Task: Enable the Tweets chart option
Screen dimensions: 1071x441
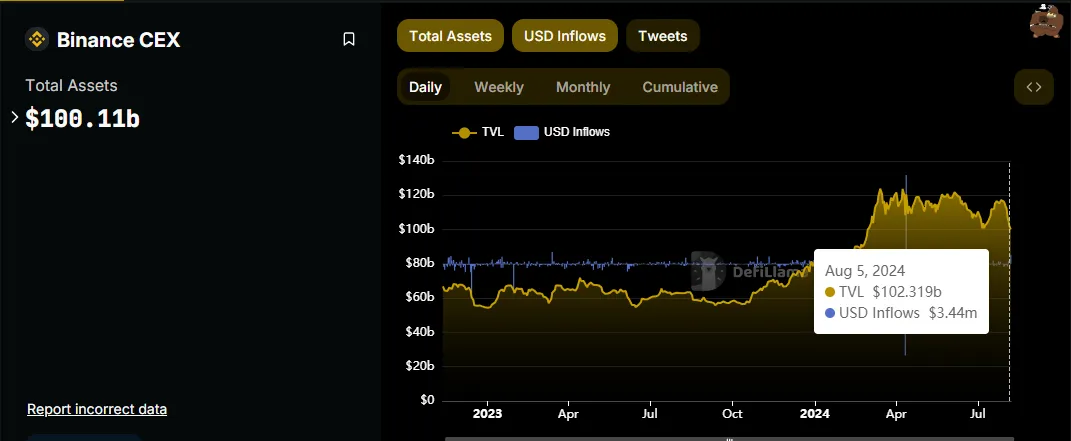Action: pyautogui.click(x=662, y=36)
